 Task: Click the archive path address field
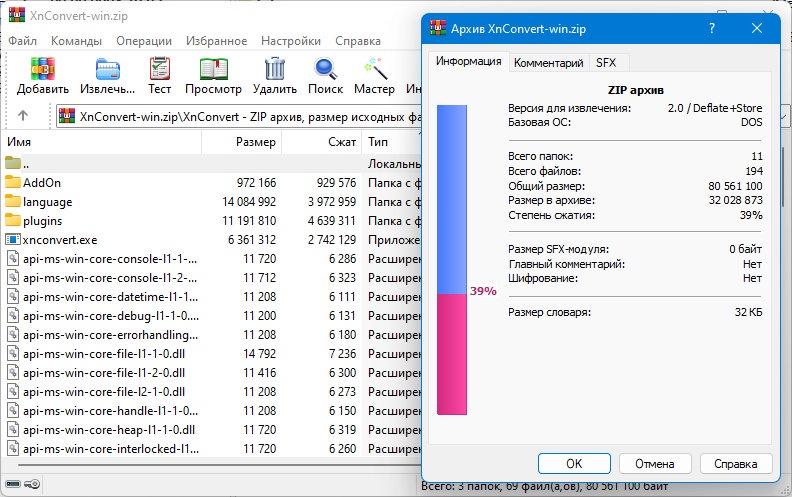point(239,117)
